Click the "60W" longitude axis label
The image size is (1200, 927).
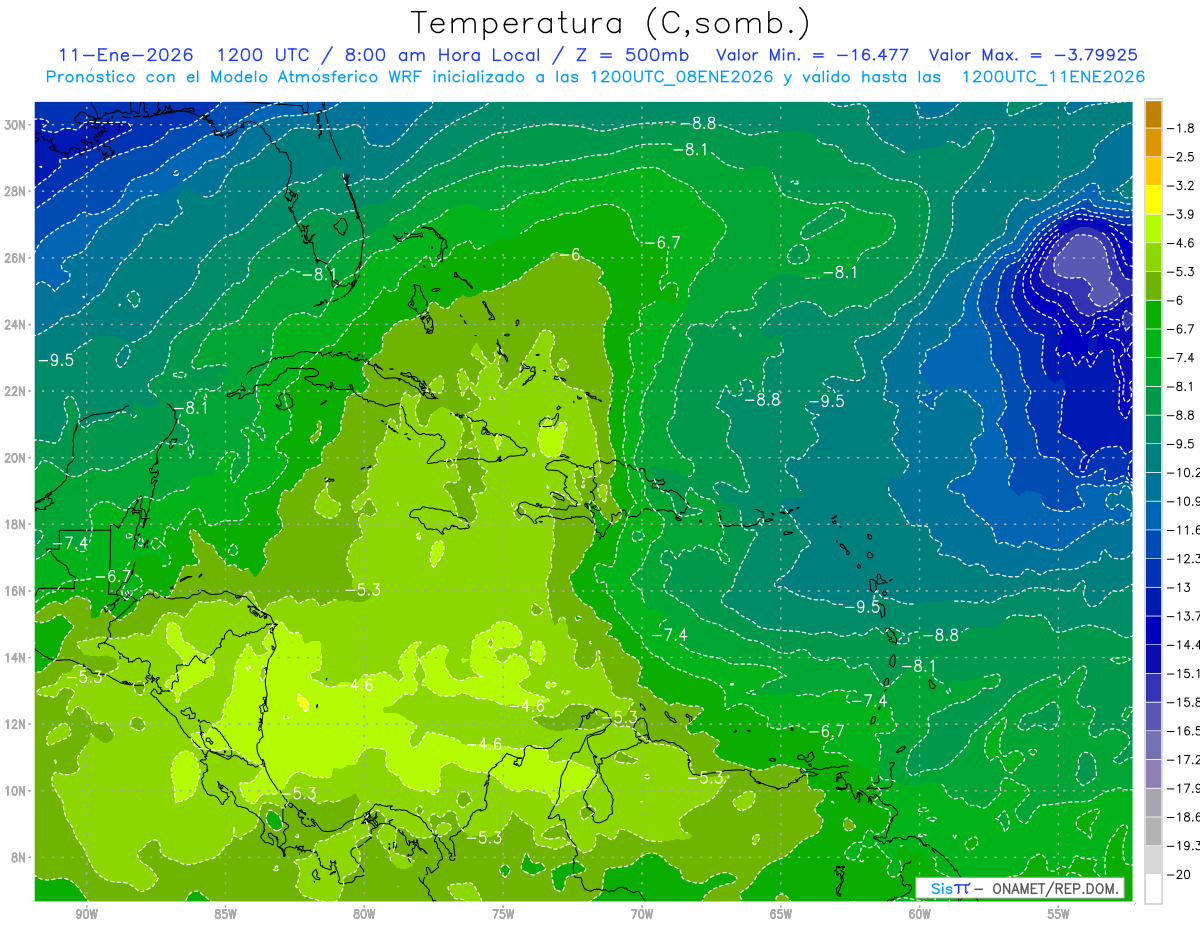(920, 914)
